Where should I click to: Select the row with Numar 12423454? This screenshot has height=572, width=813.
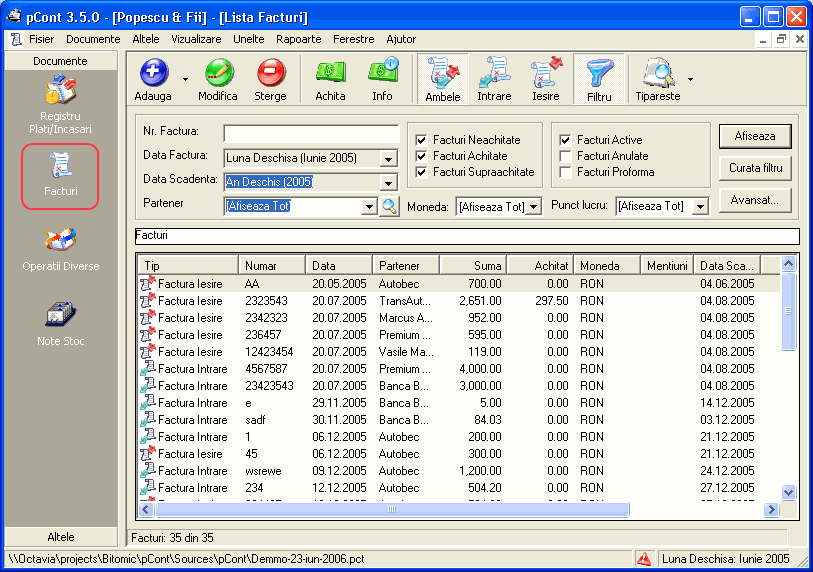[459, 352]
